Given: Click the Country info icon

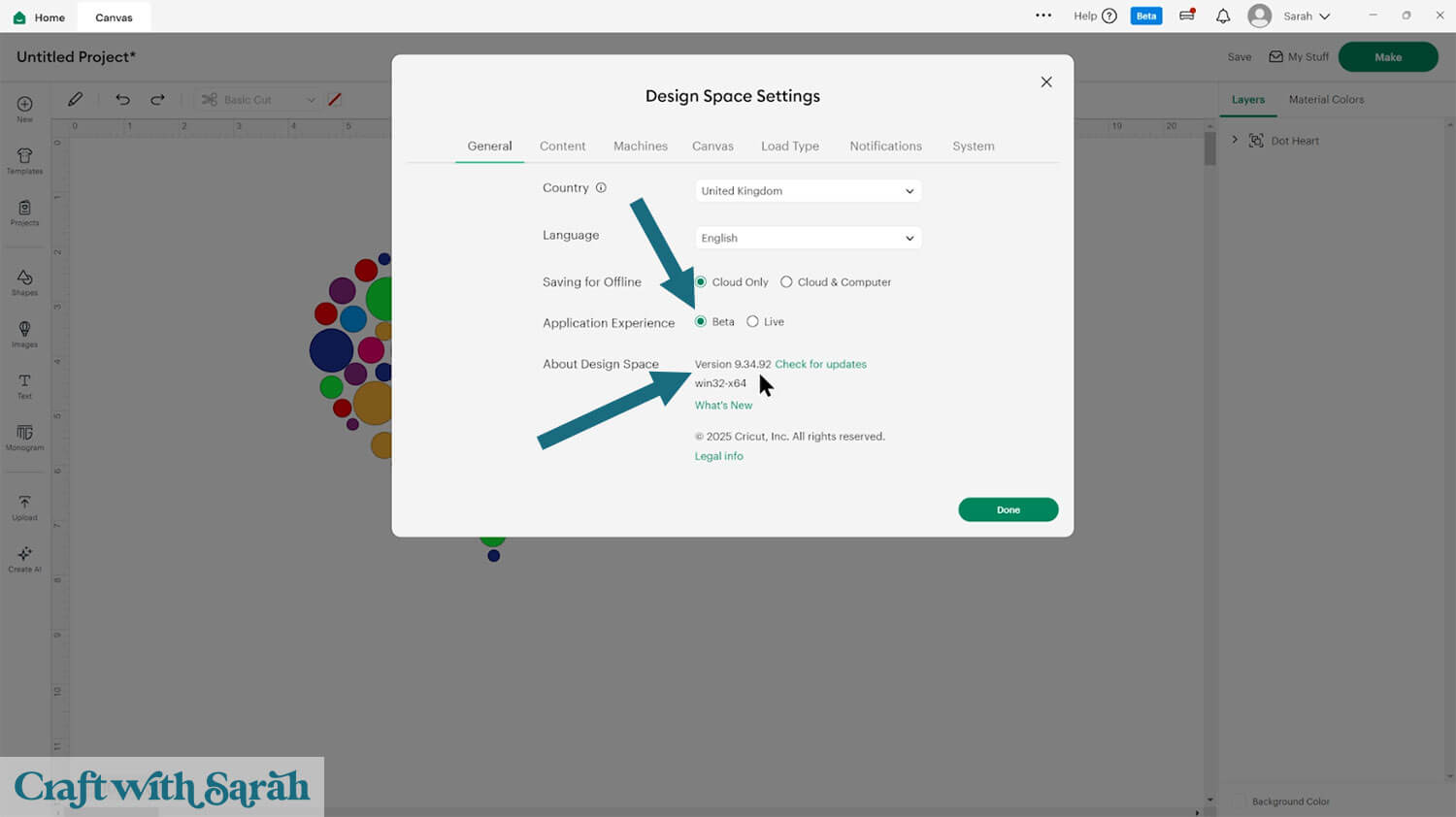Looking at the screenshot, I should click(x=601, y=187).
